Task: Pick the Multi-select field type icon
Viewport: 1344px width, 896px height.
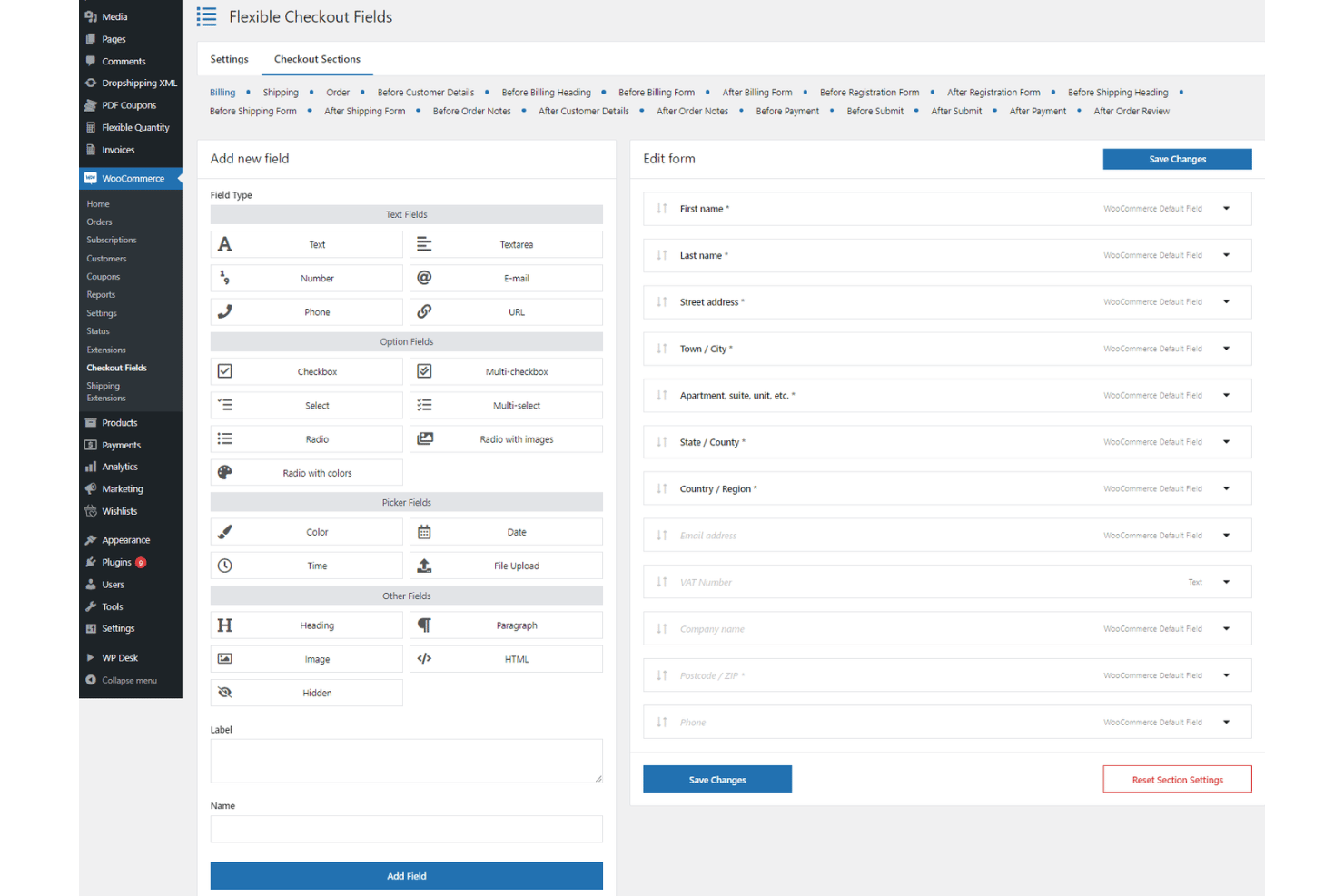Action: (424, 405)
